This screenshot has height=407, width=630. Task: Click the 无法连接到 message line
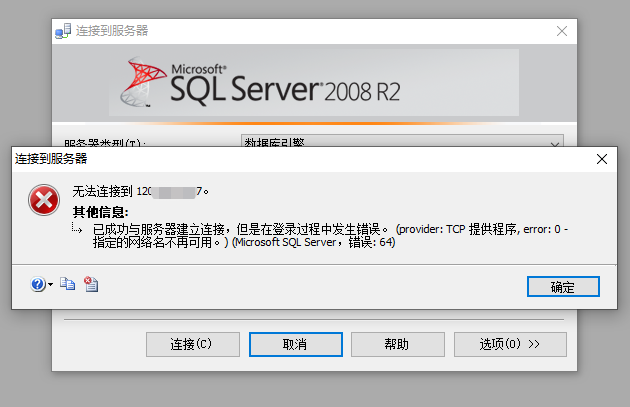click(140, 192)
